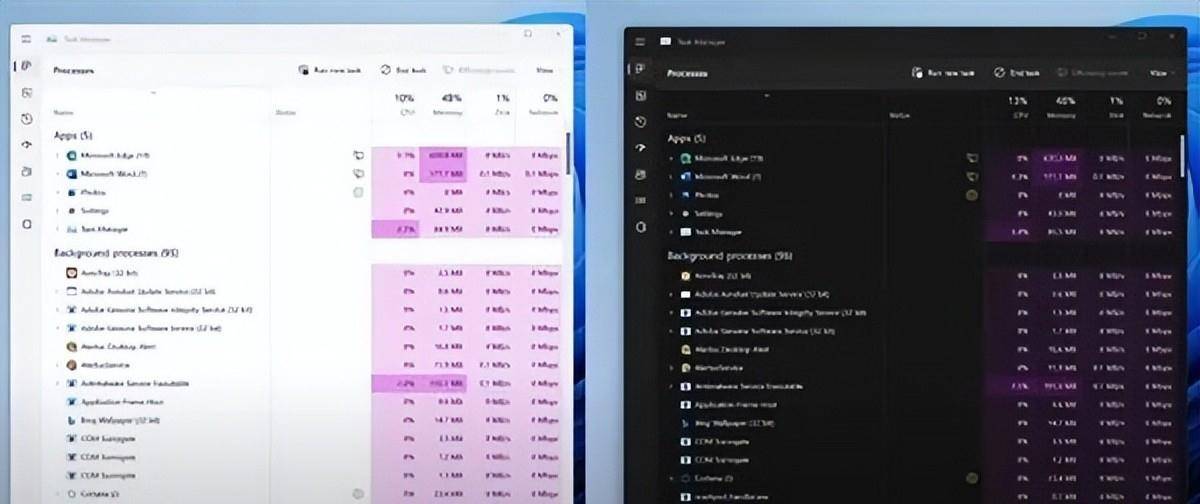Open Users page icon in dark Task Manager
This screenshot has height=504, width=1200.
640,174
